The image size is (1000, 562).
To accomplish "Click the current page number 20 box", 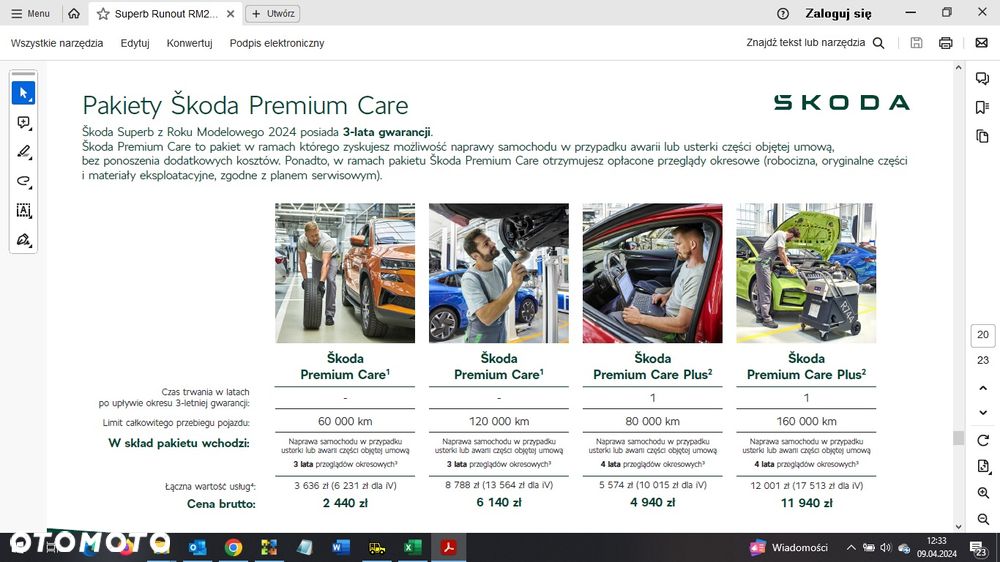I will pyautogui.click(x=983, y=335).
